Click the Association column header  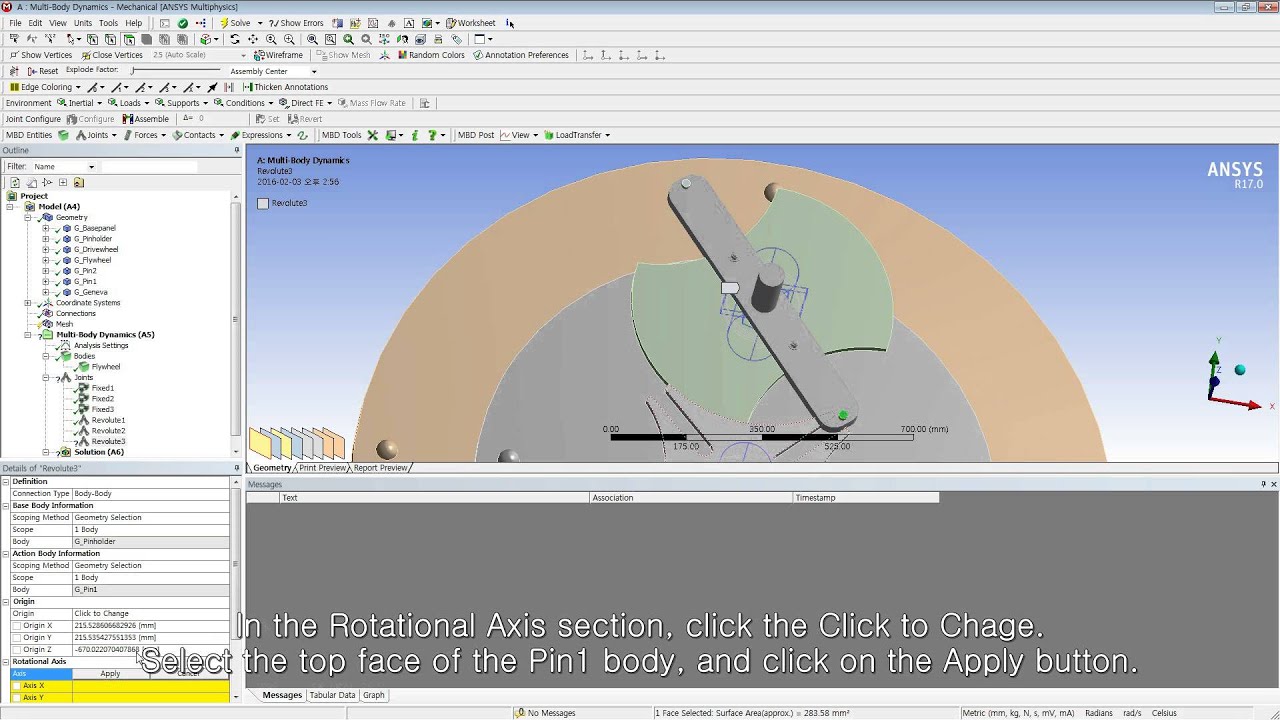tap(691, 498)
